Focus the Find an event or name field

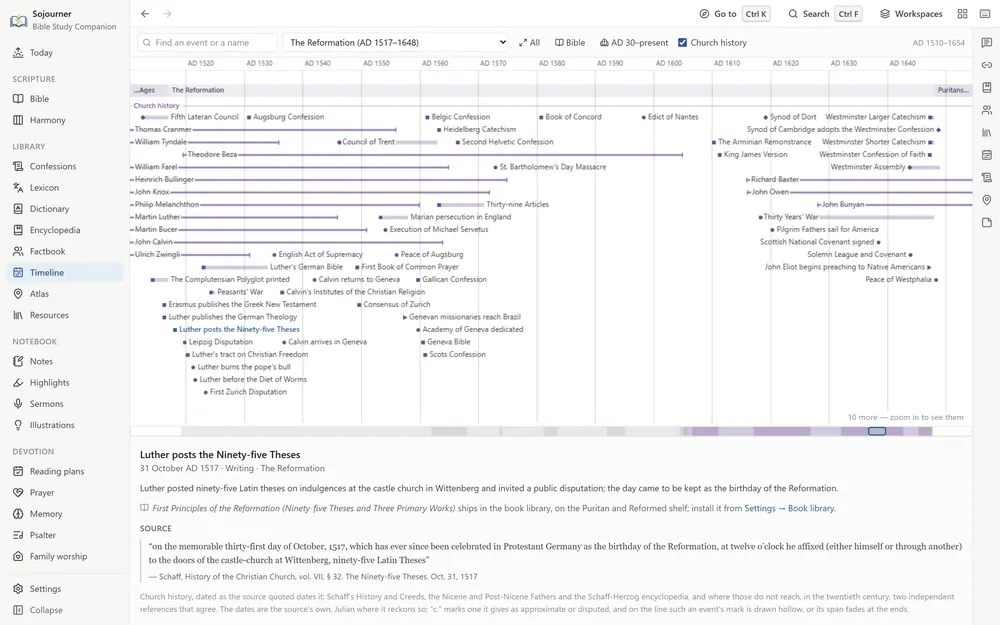pos(207,43)
